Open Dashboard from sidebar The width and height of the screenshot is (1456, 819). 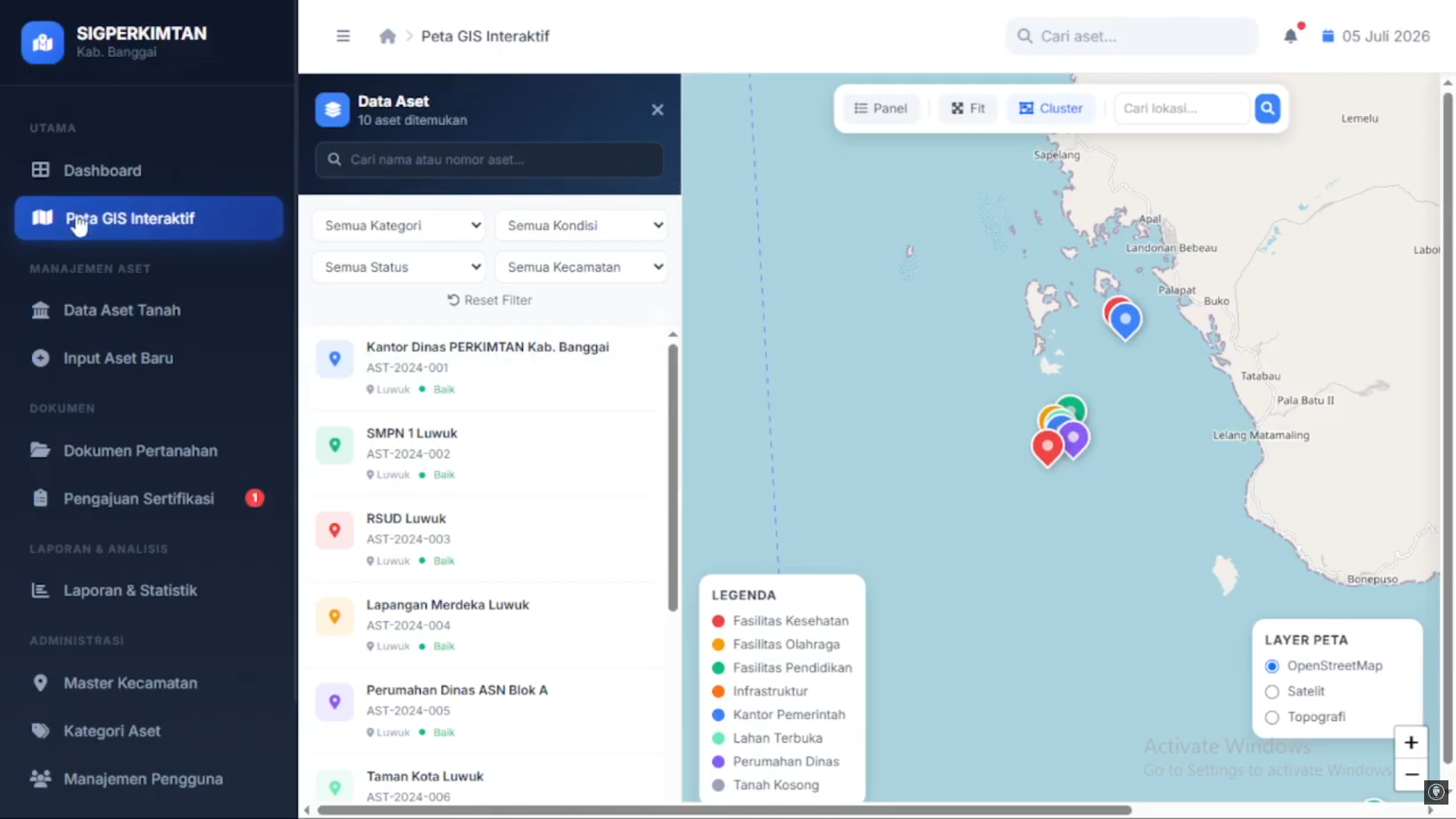[149, 171]
